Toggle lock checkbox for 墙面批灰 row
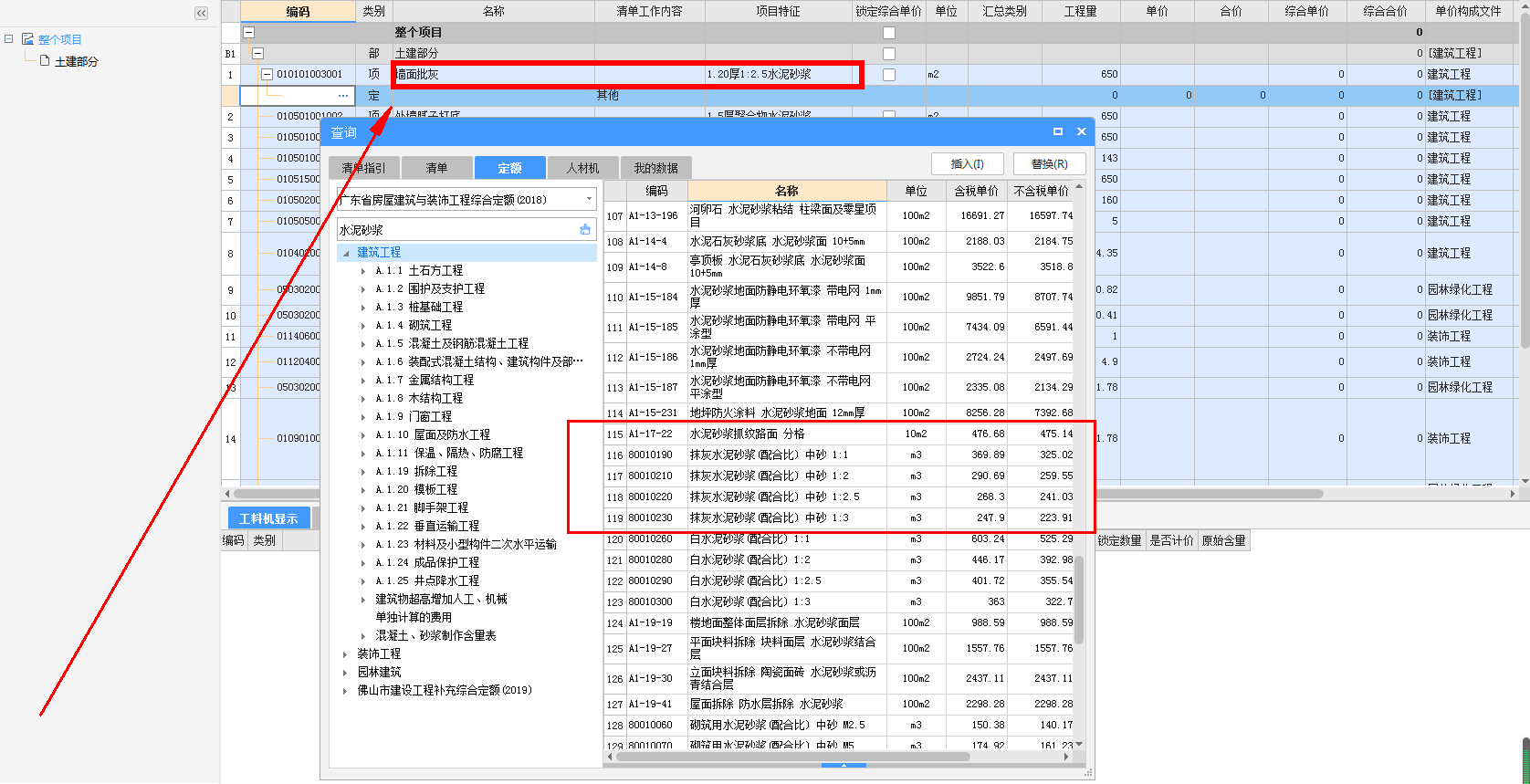Viewport: 1530px width, 784px height. [x=889, y=75]
